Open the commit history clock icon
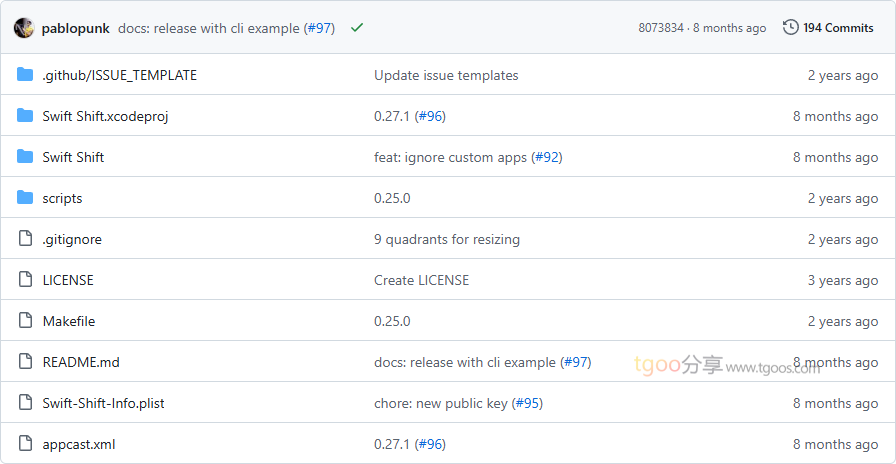The height and width of the screenshot is (464, 896). click(790, 28)
